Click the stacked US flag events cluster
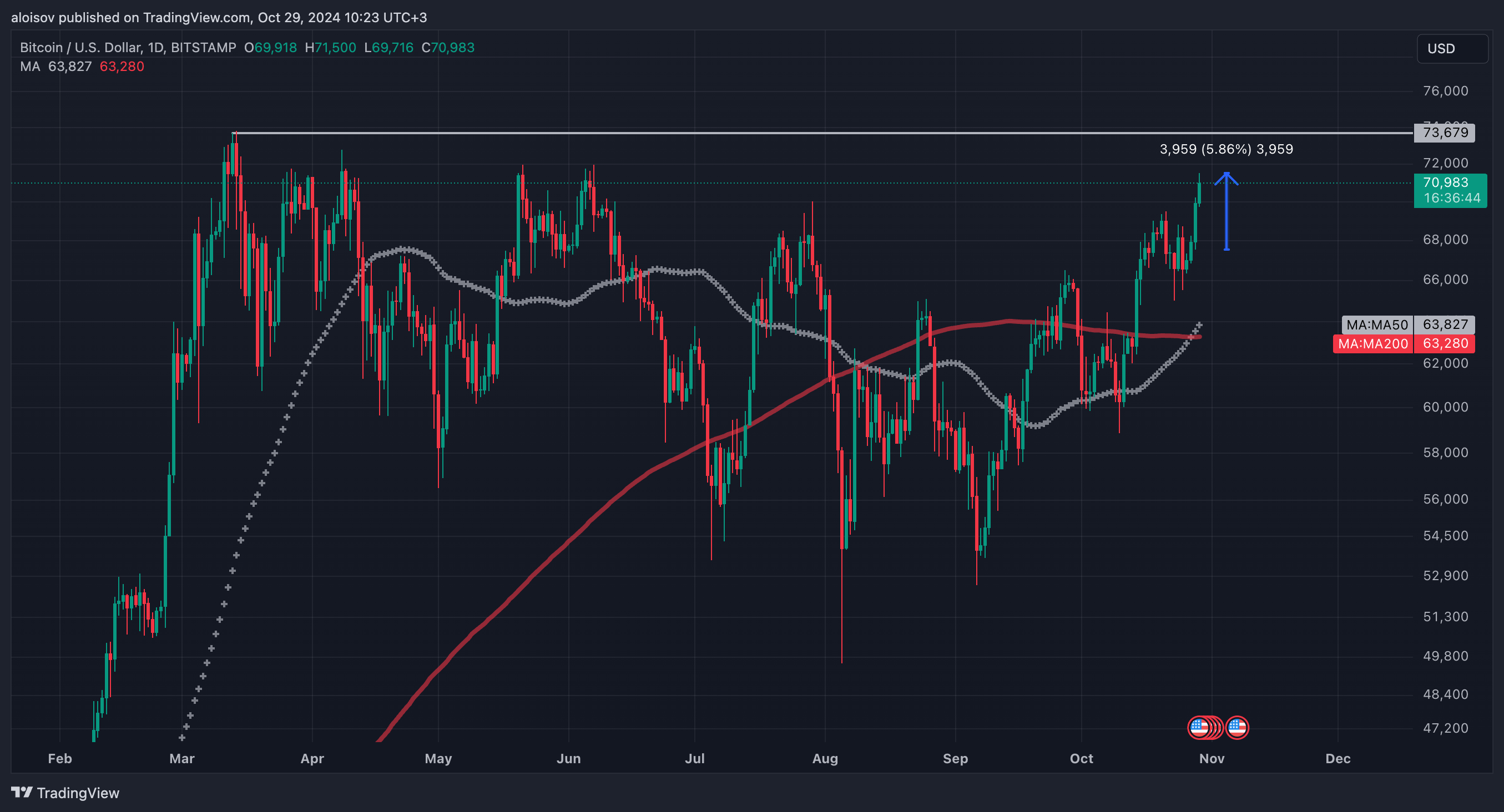 coord(1204,728)
